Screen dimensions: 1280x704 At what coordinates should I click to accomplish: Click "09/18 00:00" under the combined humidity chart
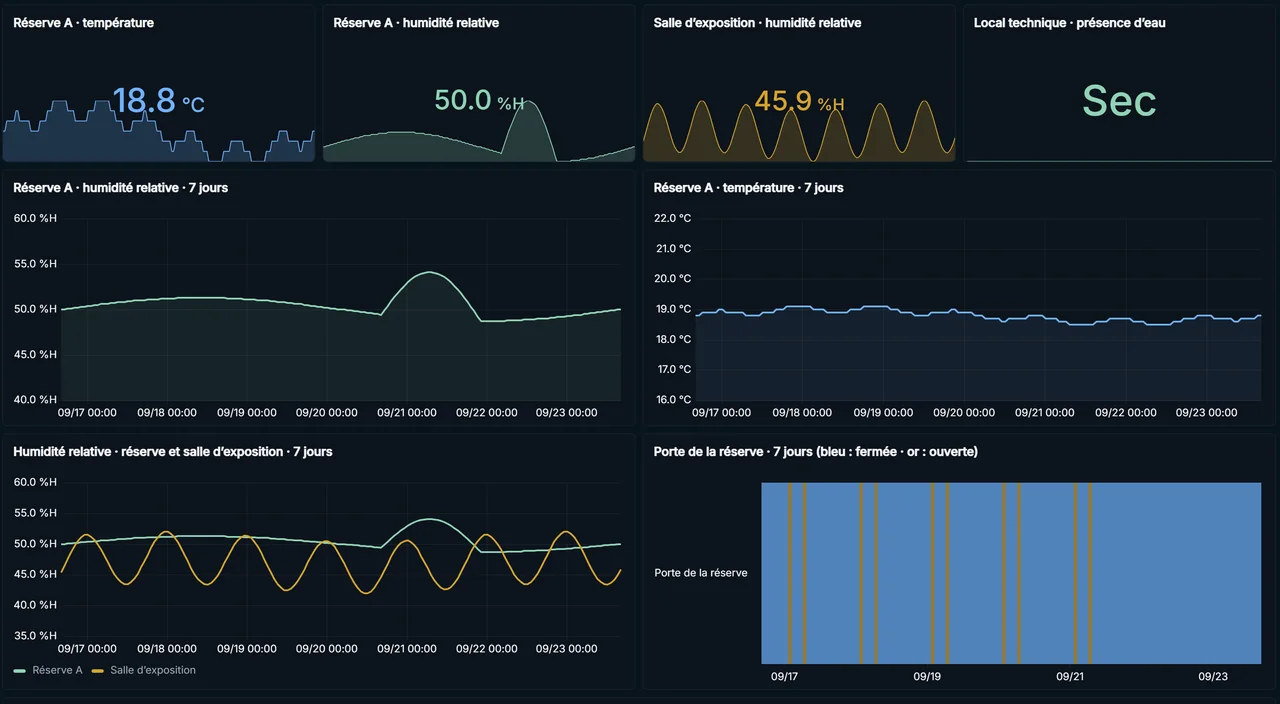tap(167, 648)
